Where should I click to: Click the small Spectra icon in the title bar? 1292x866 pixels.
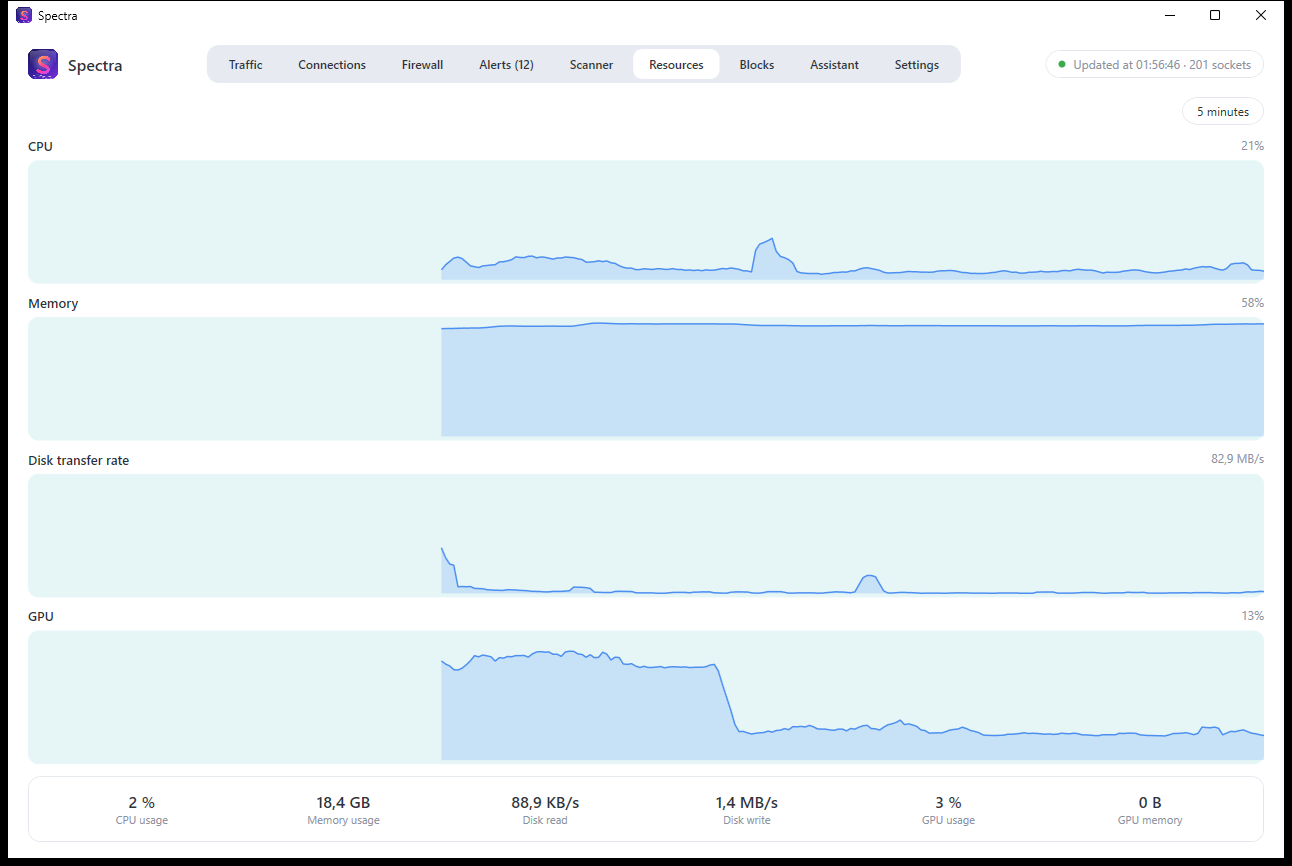pos(24,15)
